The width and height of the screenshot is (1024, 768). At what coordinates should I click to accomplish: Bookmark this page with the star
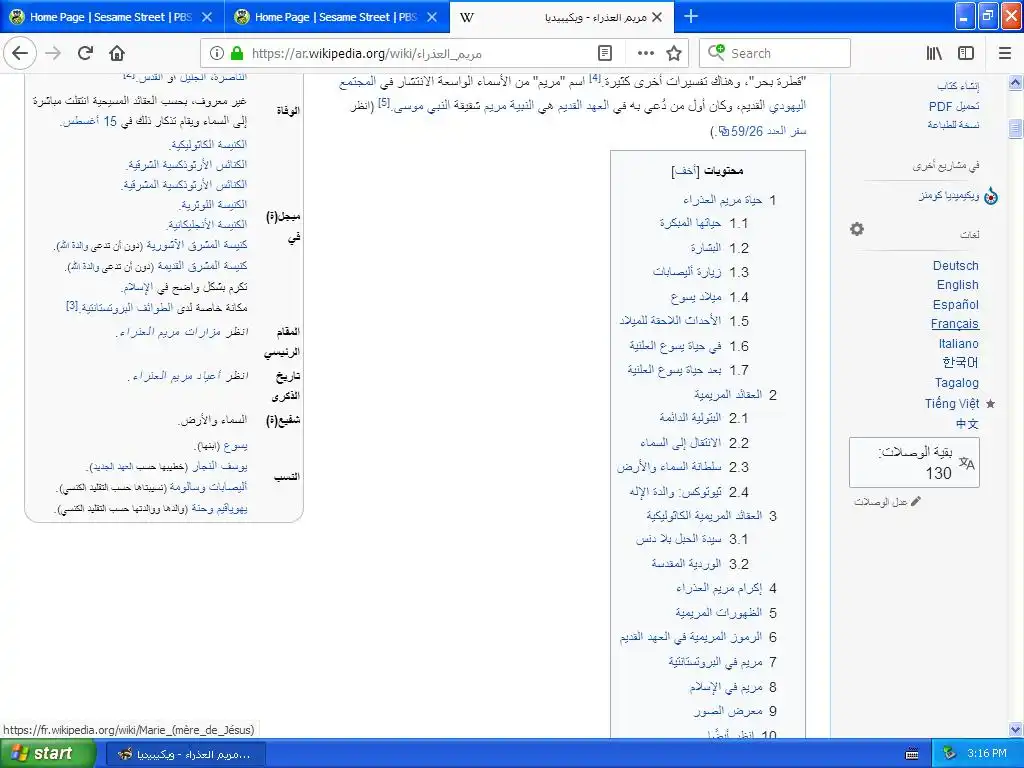[673, 53]
